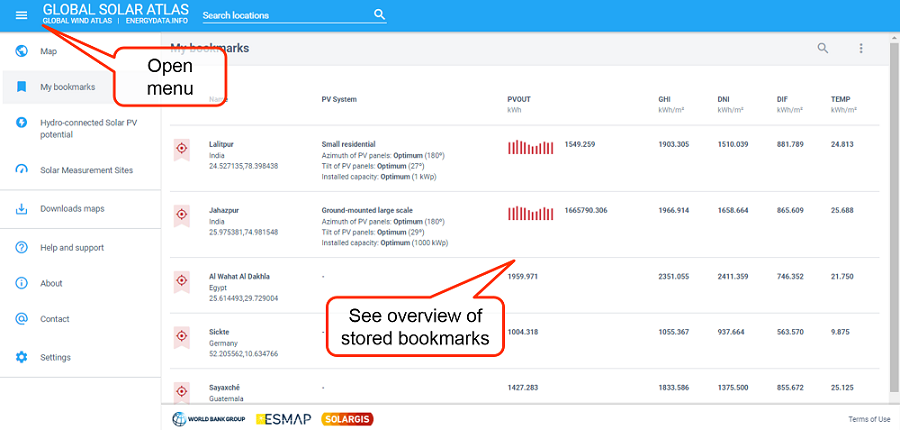The width and height of the screenshot is (900, 430).
Task: Go to Solar Measurement Sites
Action: (86, 170)
